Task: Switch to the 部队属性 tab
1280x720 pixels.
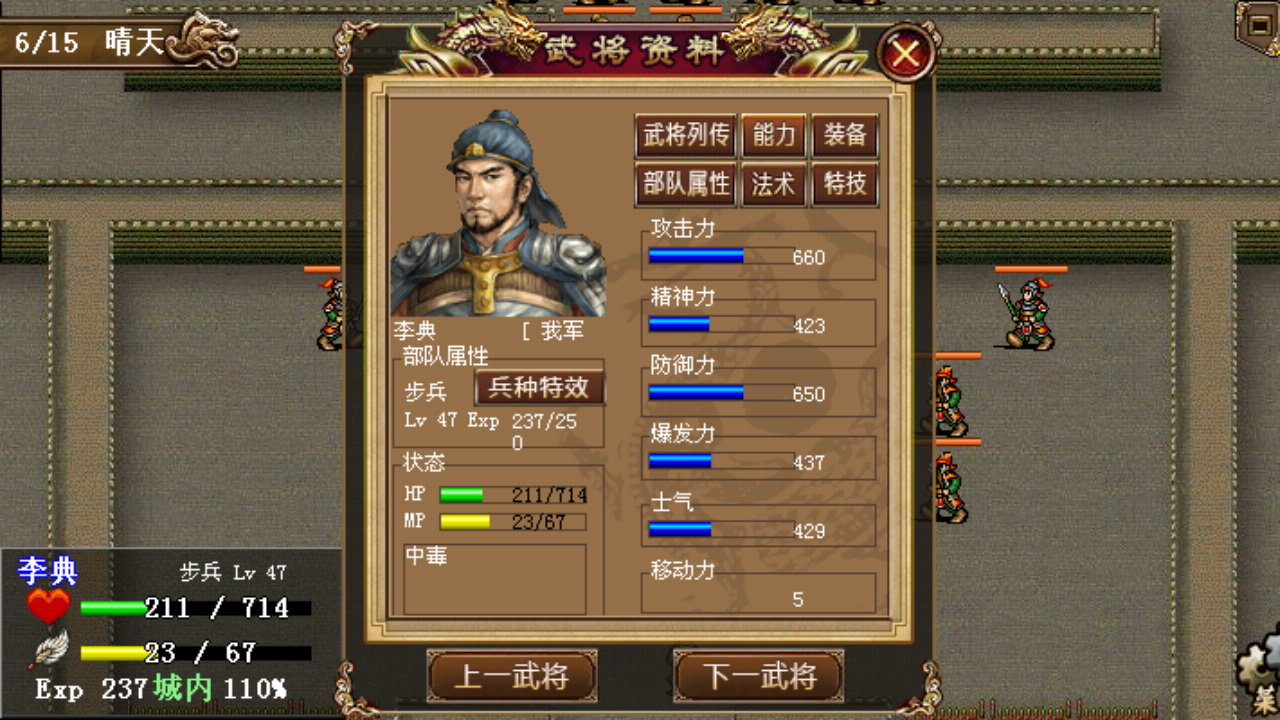Action: (685, 184)
